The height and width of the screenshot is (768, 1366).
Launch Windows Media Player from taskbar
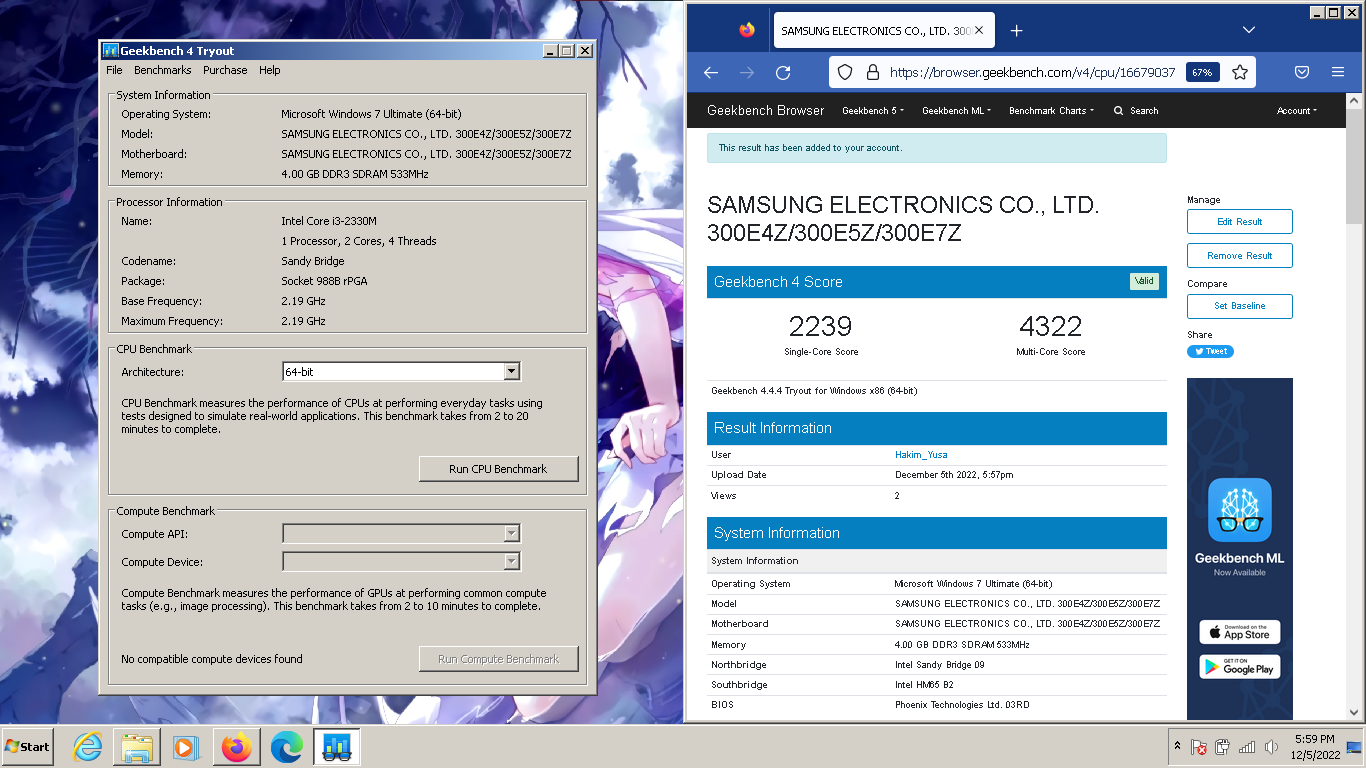186,747
